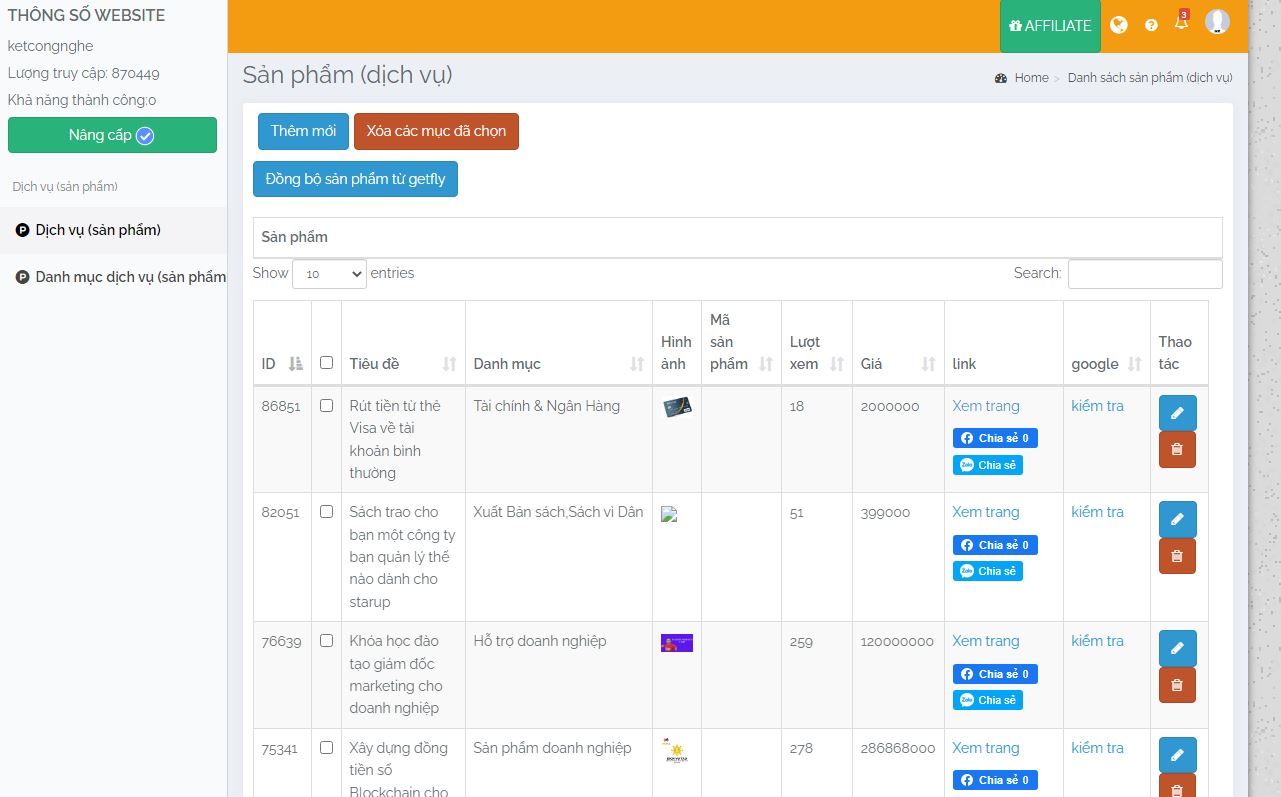Delete product 82051 using trash icon
The width and height of the screenshot is (1281, 797).
click(1177, 556)
